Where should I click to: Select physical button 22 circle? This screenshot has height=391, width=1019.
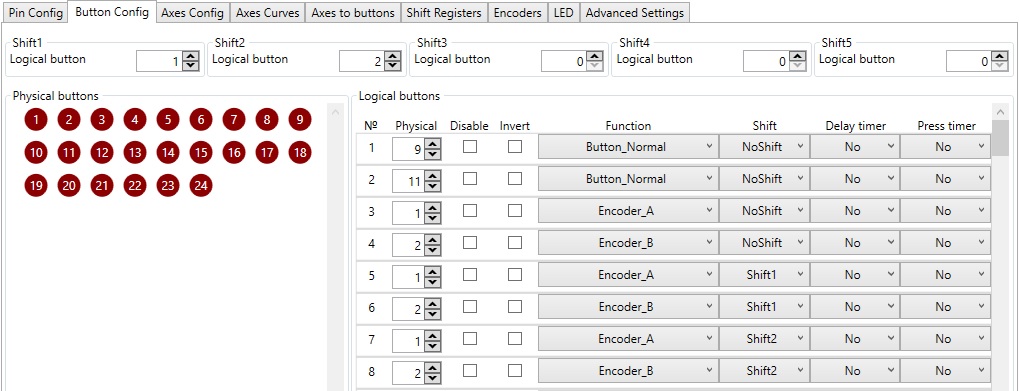[x=135, y=185]
